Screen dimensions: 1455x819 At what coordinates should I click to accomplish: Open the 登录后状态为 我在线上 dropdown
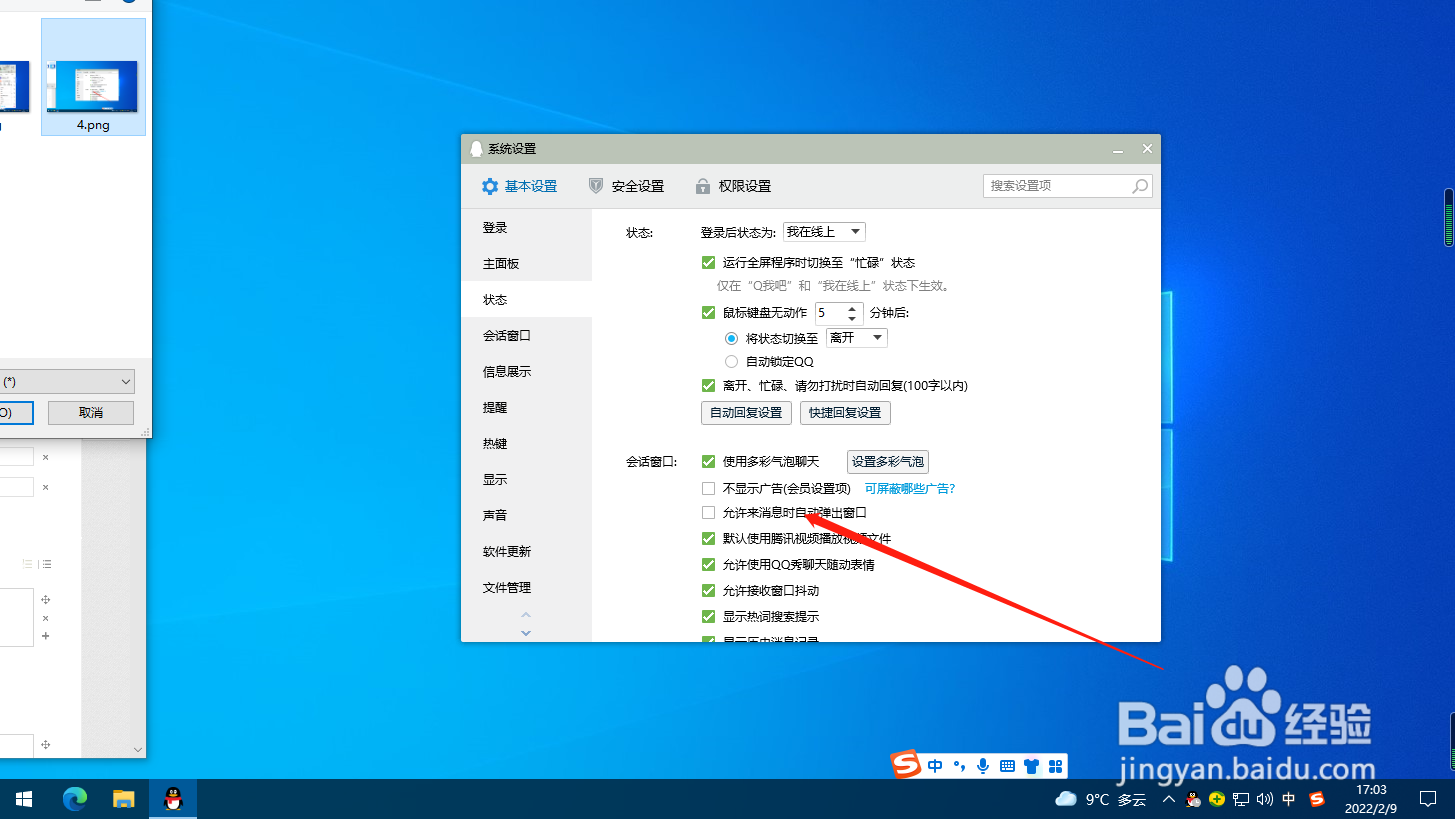click(x=823, y=232)
